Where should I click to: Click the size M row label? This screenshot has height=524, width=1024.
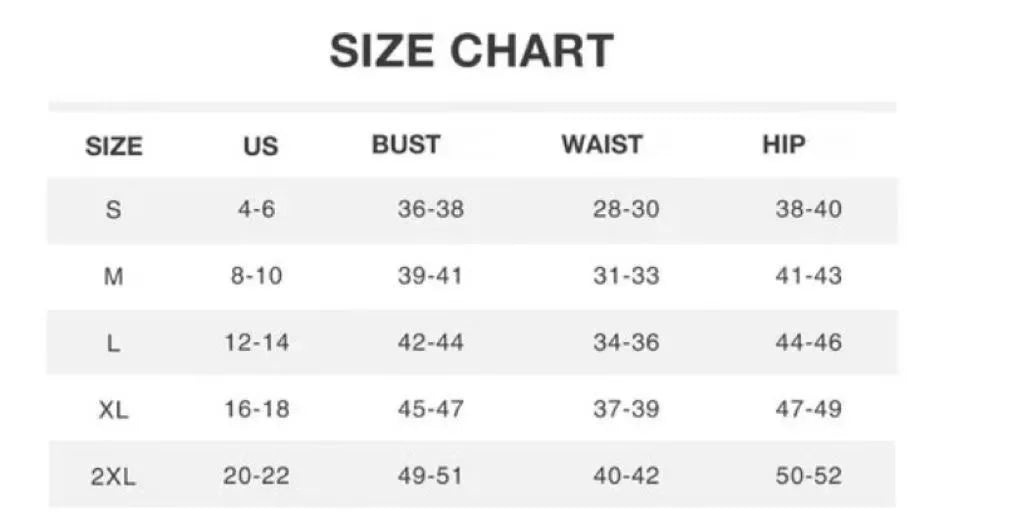coord(114,276)
